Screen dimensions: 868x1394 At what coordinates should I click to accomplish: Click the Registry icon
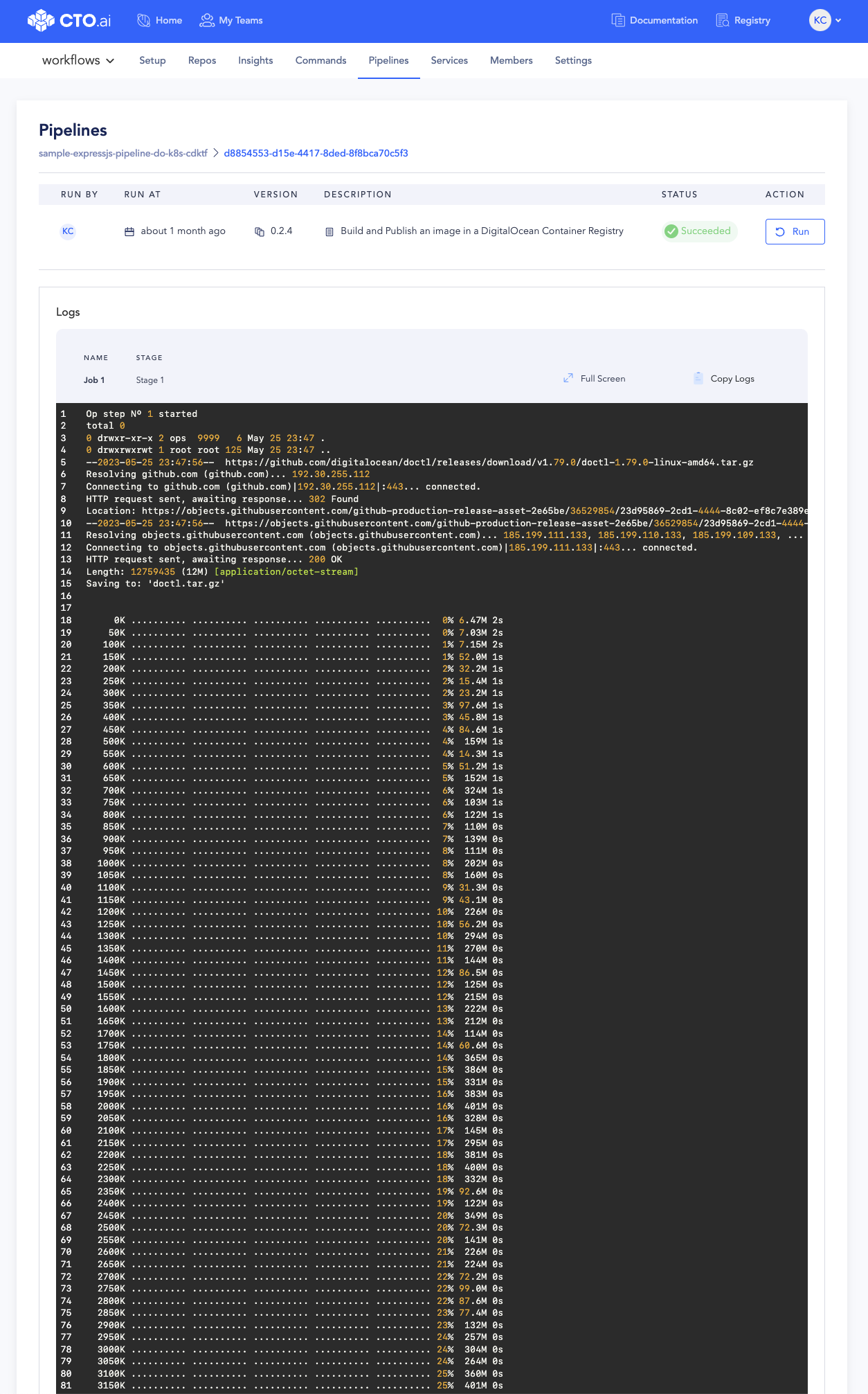(x=723, y=21)
